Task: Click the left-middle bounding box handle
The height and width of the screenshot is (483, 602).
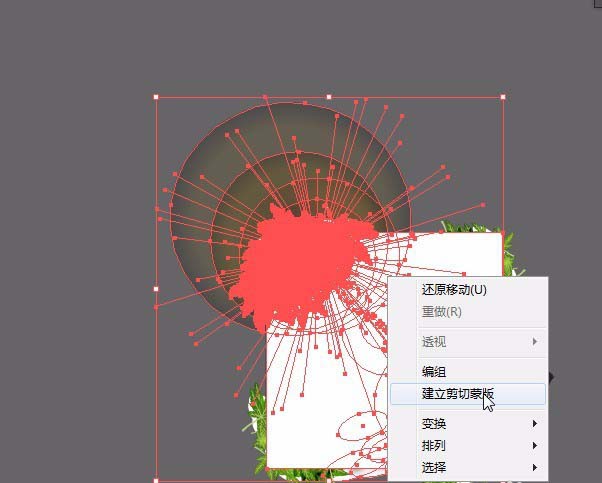Action: click(x=156, y=289)
